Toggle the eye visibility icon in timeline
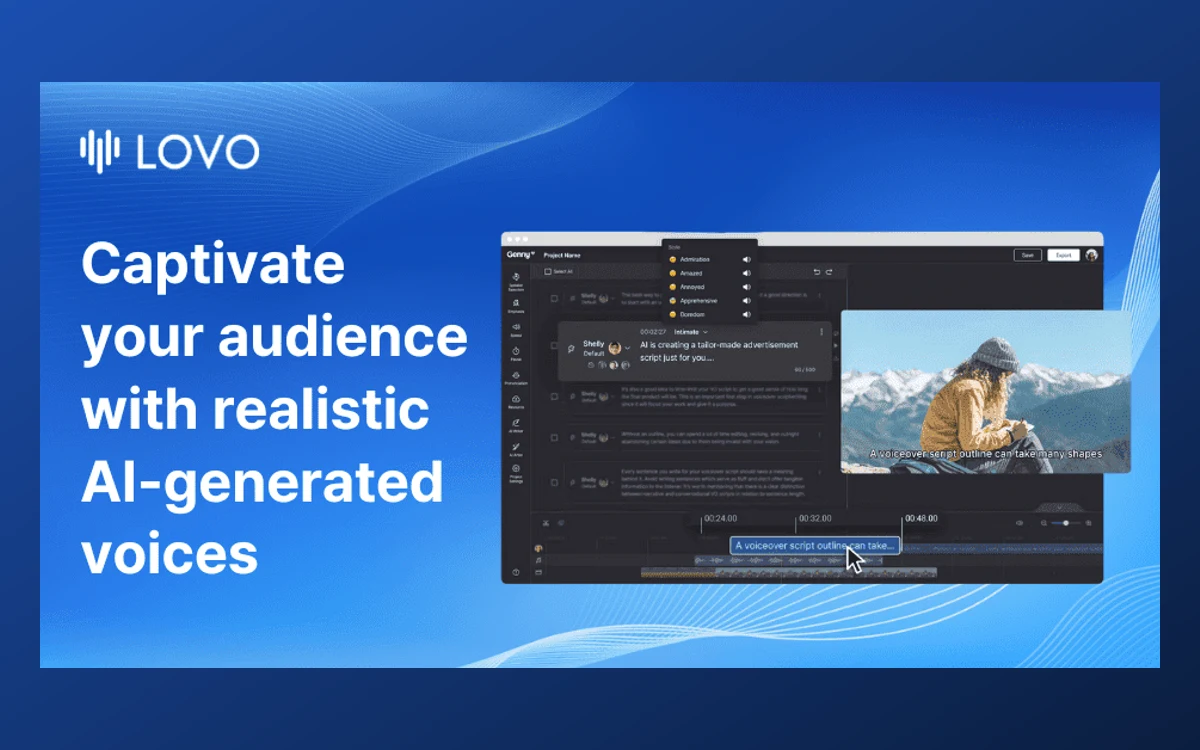1200x750 pixels. 1019,522
